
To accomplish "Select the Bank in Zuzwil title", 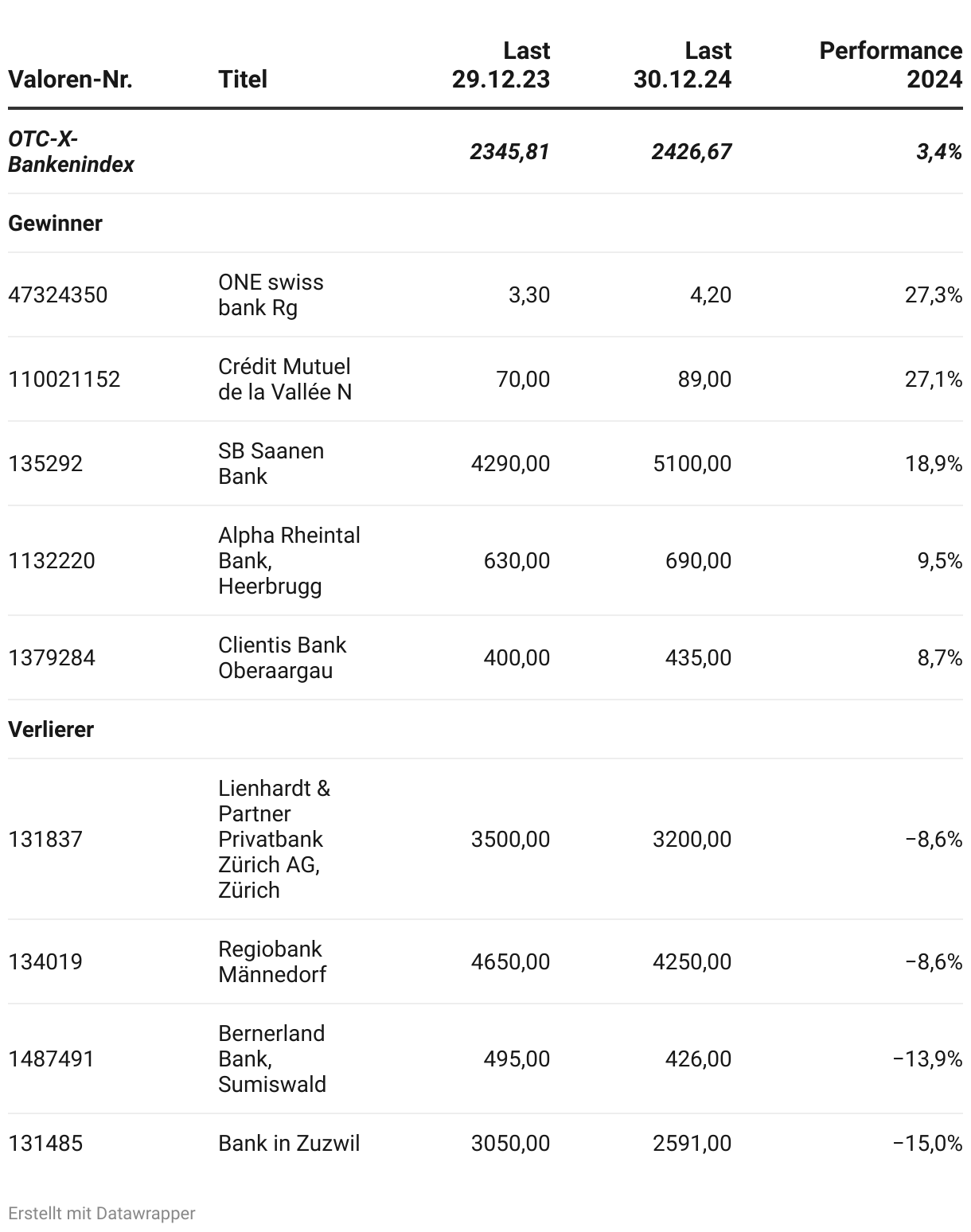I will click(x=289, y=1144).
